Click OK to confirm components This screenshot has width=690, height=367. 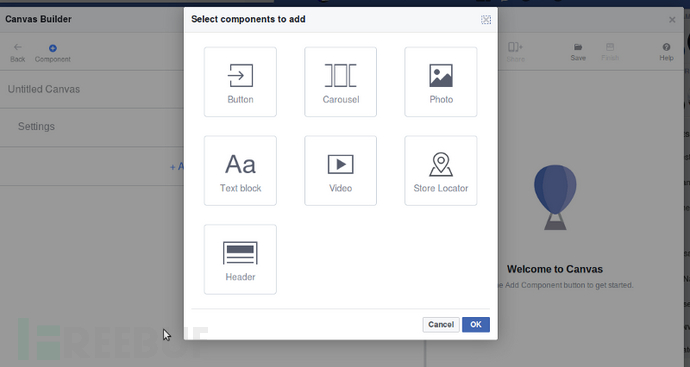coord(476,325)
